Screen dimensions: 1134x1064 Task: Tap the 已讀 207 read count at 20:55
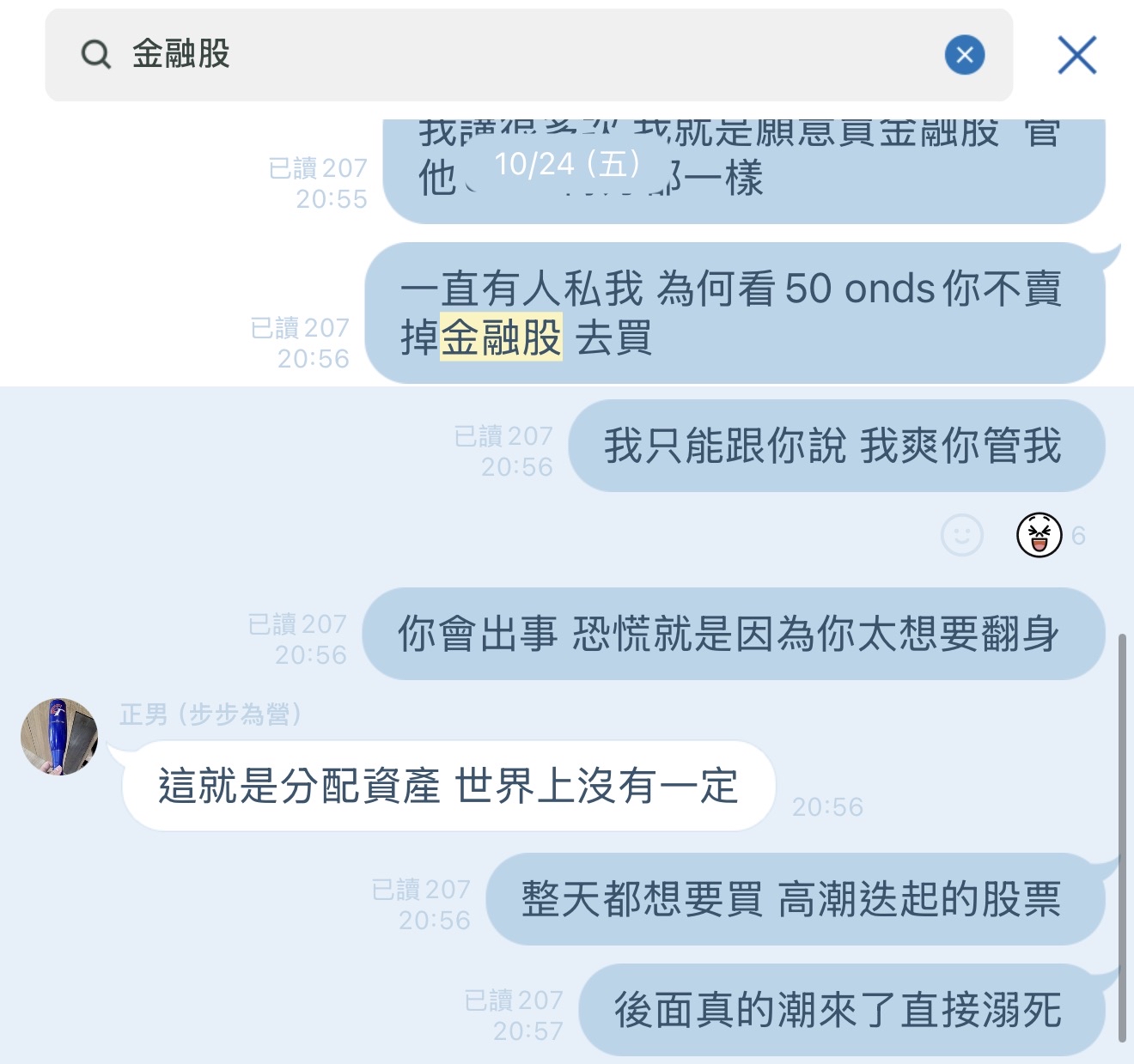coord(318,168)
